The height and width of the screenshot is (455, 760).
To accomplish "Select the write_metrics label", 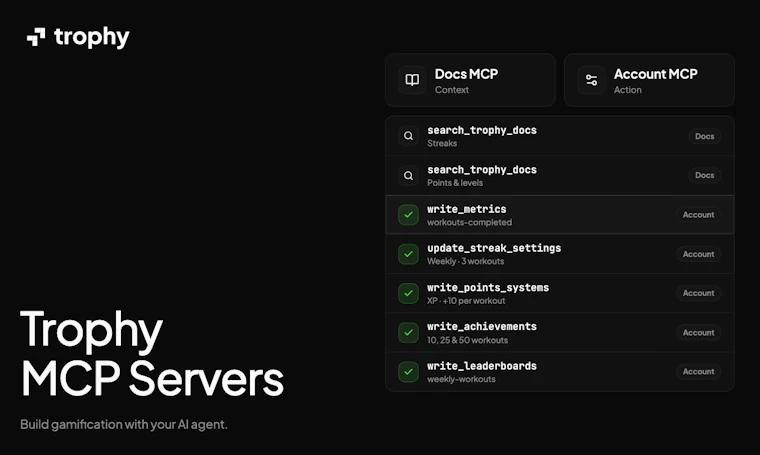I will (467, 209).
